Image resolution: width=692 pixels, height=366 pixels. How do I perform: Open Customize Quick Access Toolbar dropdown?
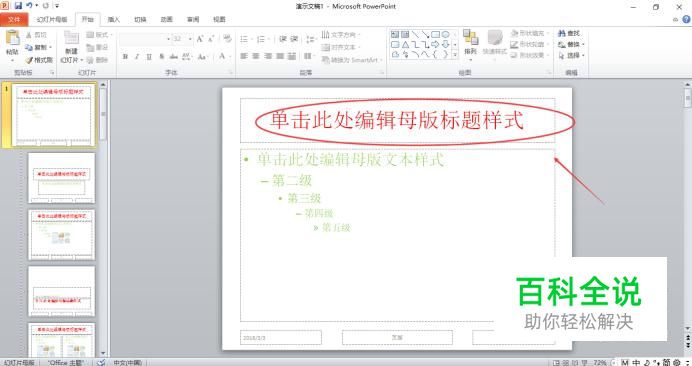[x=57, y=6]
